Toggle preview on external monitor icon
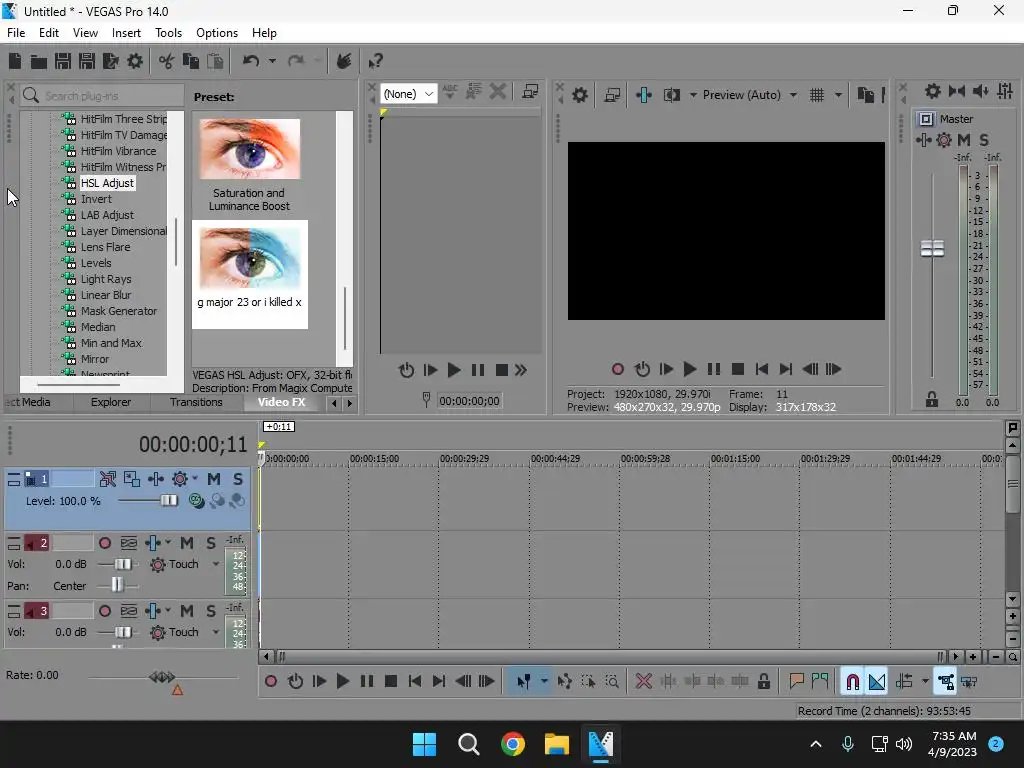 pos(612,95)
